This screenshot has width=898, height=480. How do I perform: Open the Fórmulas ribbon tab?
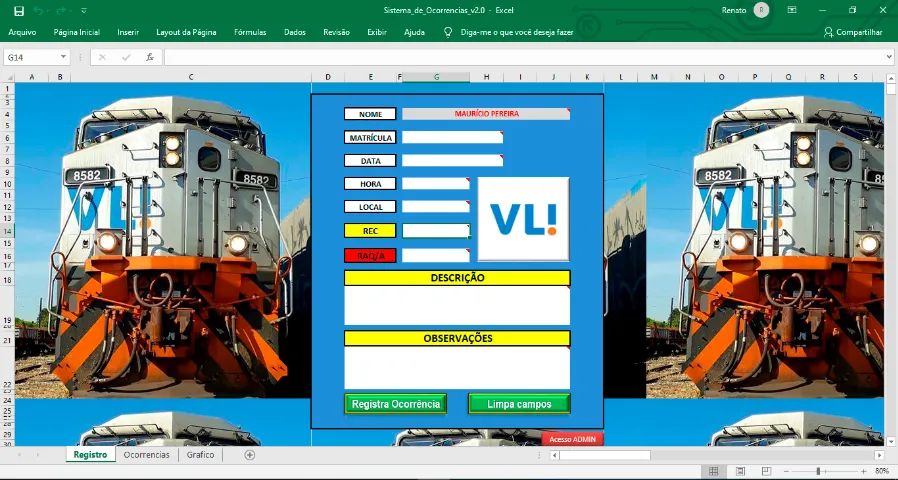pyautogui.click(x=250, y=32)
